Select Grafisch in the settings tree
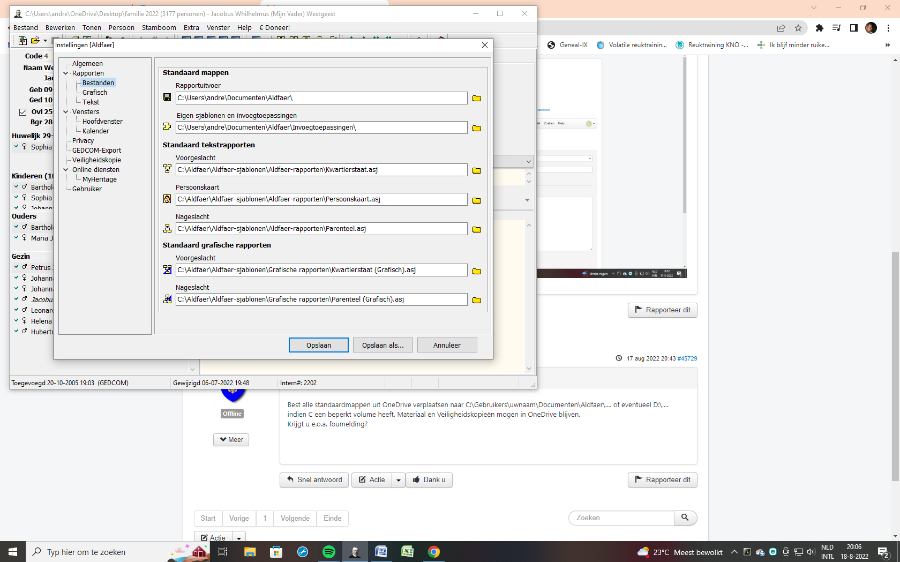The height and width of the screenshot is (562, 900). (95, 92)
